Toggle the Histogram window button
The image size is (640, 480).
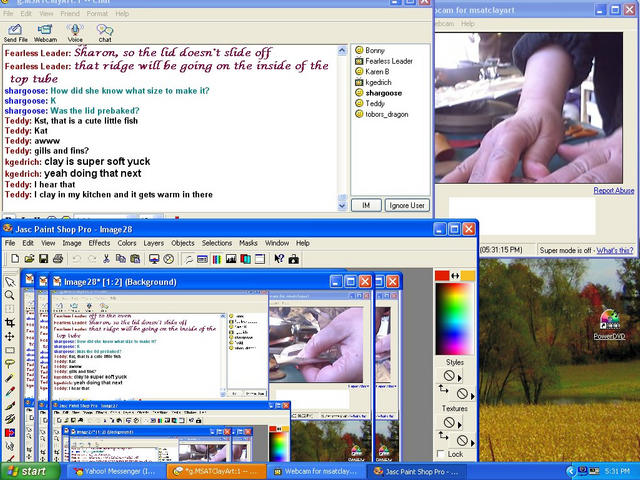click(x=231, y=259)
